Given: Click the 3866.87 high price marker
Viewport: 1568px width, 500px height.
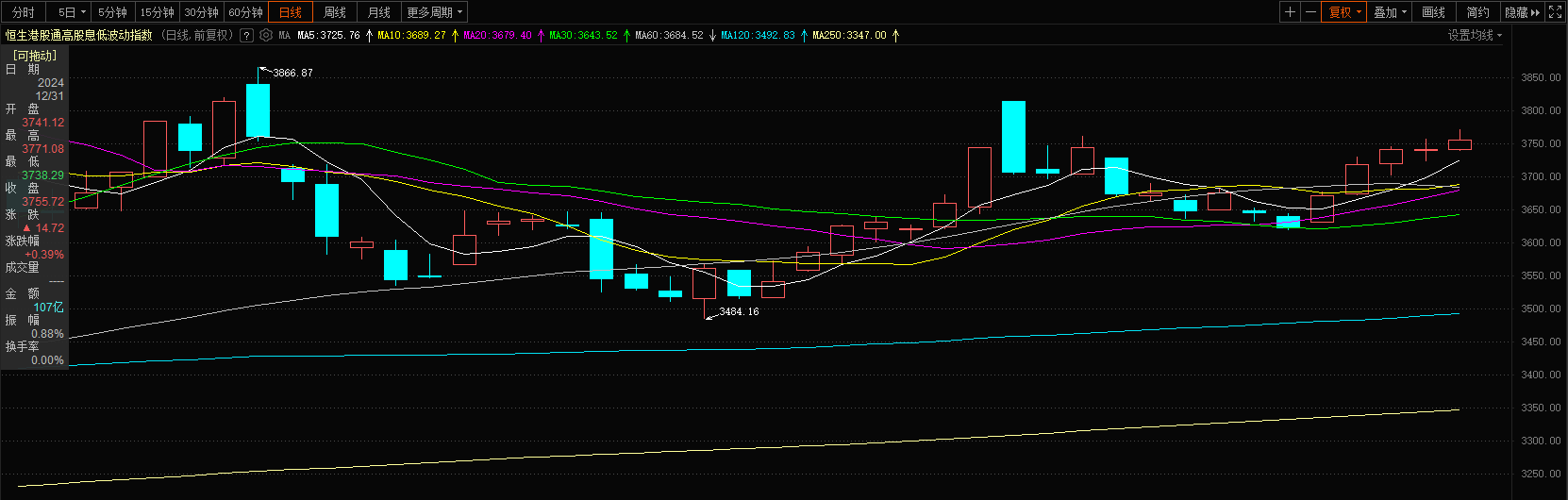Looking at the screenshot, I should tap(292, 73).
